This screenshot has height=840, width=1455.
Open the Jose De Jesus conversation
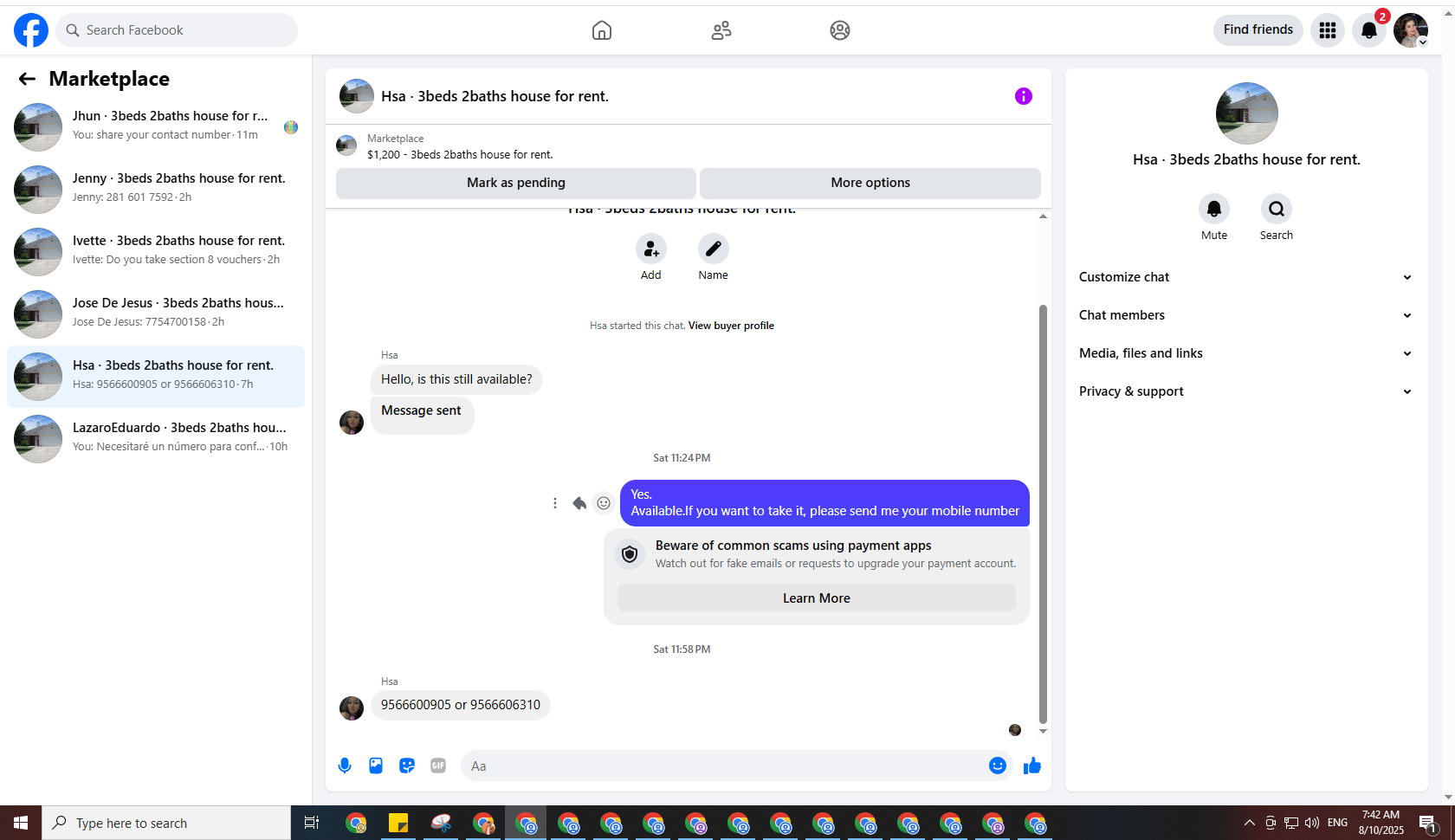click(156, 314)
